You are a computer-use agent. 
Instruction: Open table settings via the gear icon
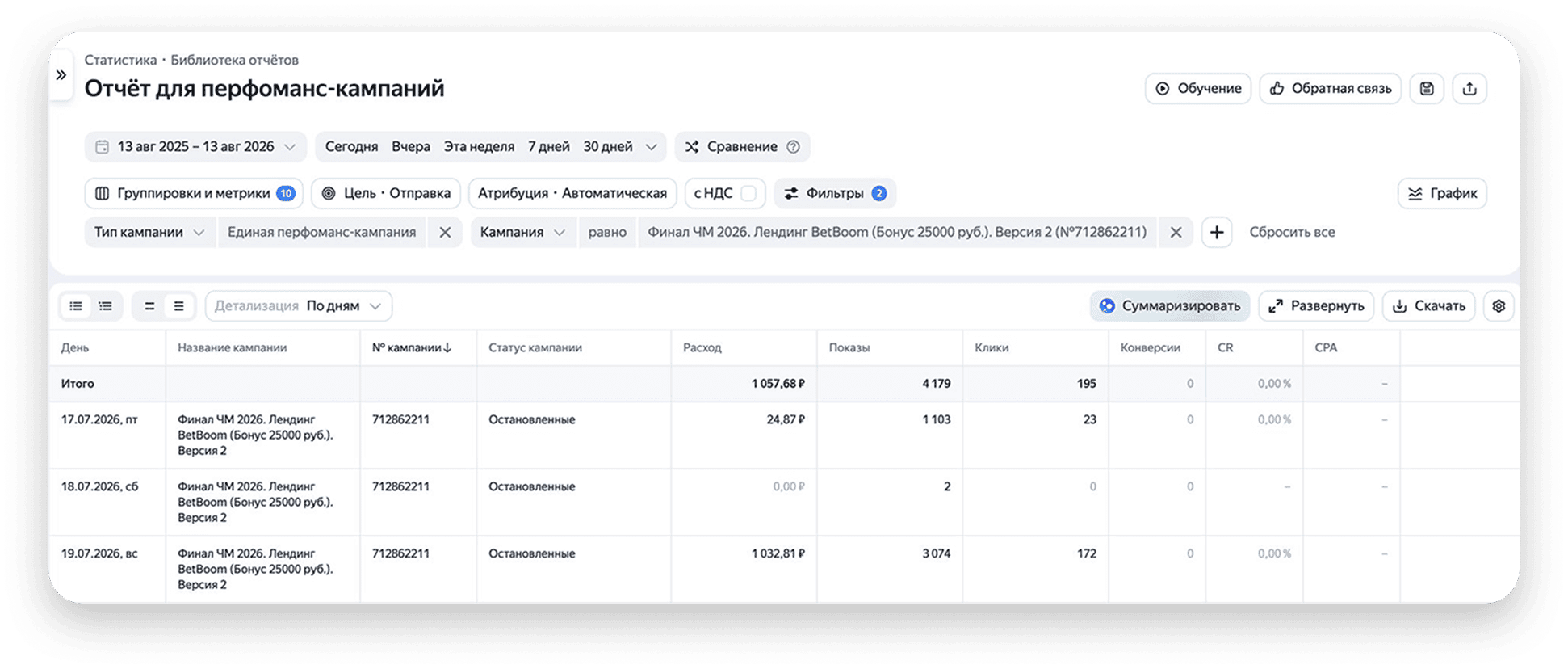[x=1499, y=306]
